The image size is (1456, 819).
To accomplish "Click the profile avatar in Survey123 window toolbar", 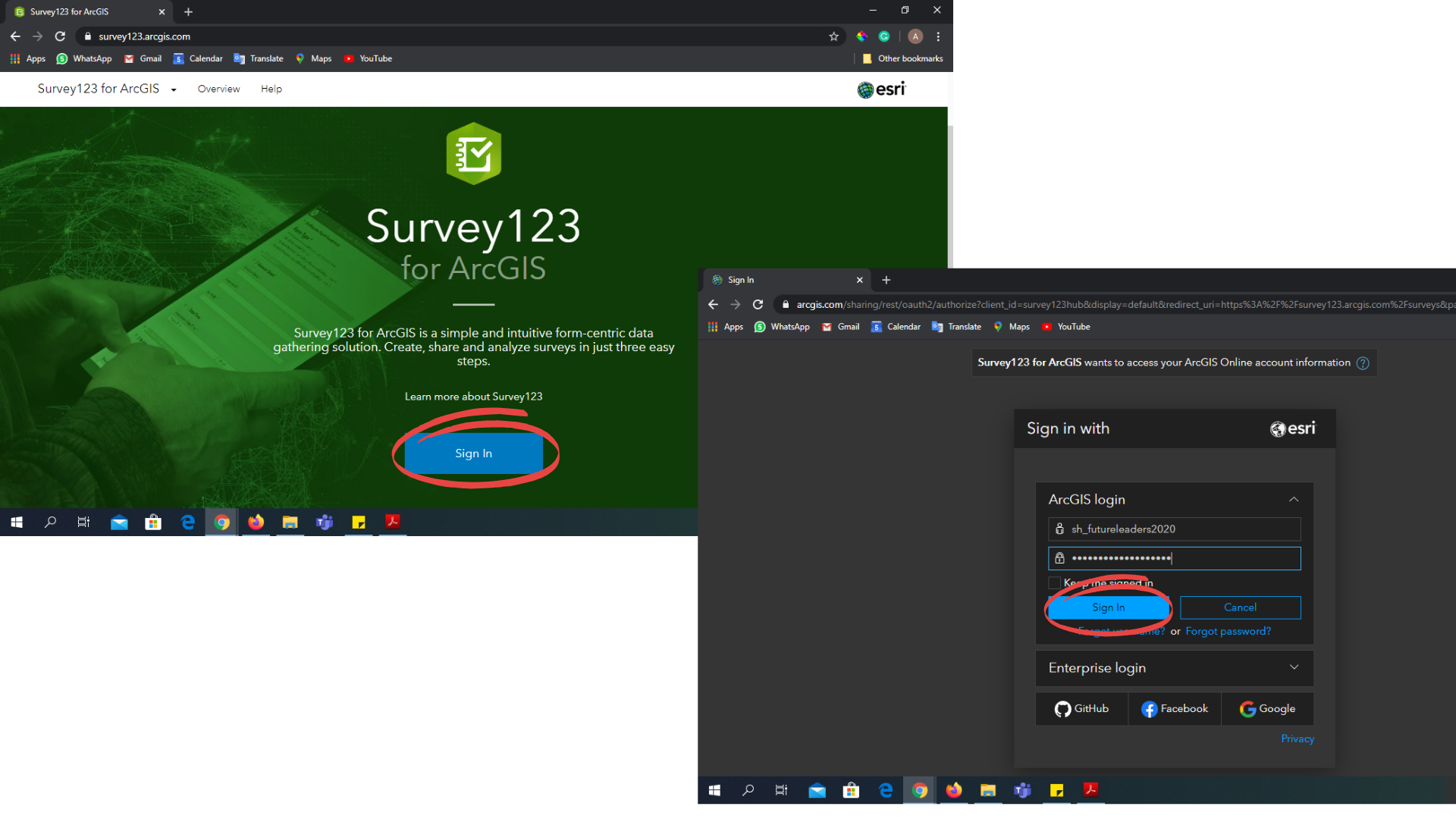I will coord(915,36).
